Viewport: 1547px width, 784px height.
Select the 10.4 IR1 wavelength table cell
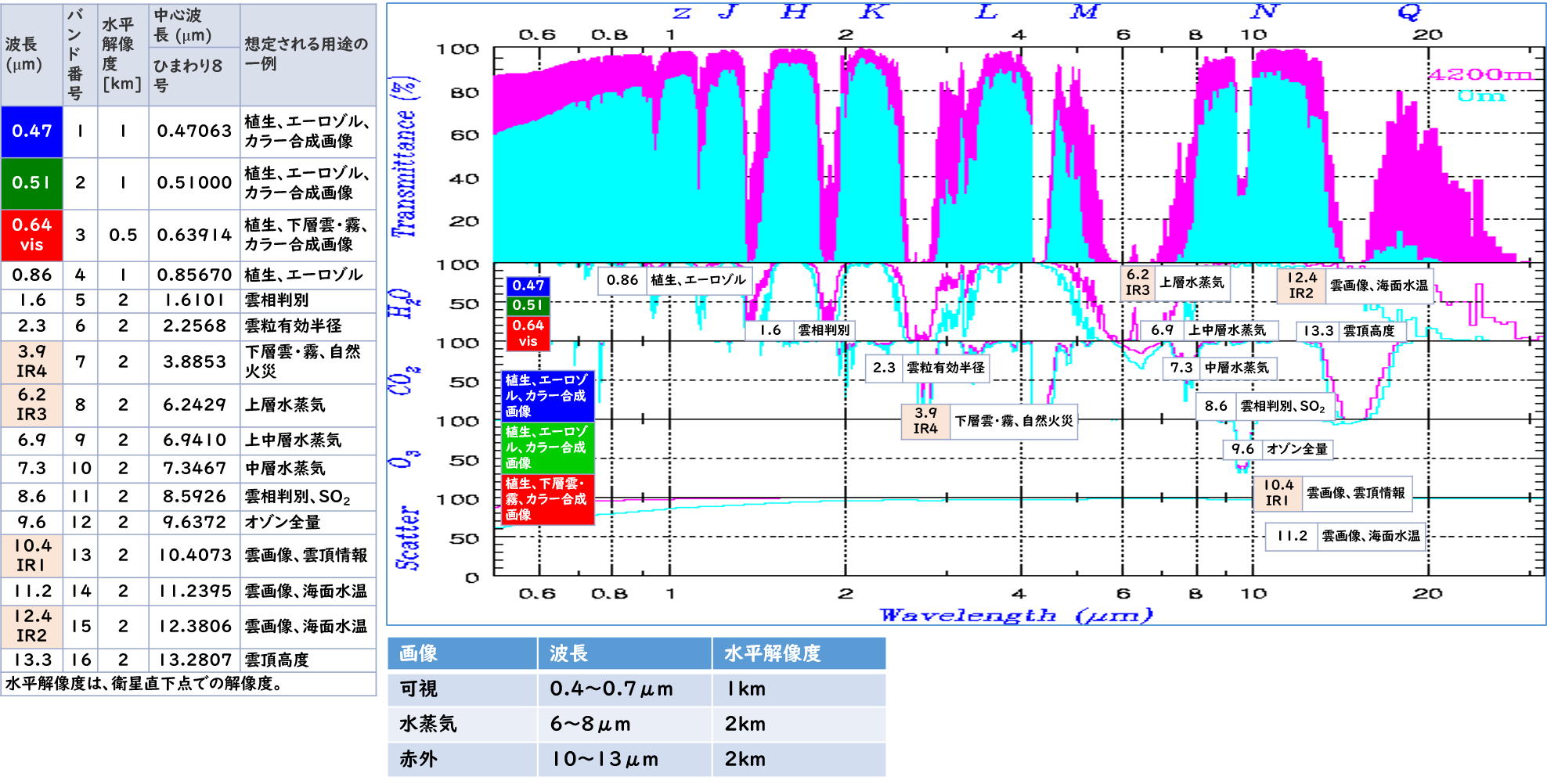click(x=31, y=555)
